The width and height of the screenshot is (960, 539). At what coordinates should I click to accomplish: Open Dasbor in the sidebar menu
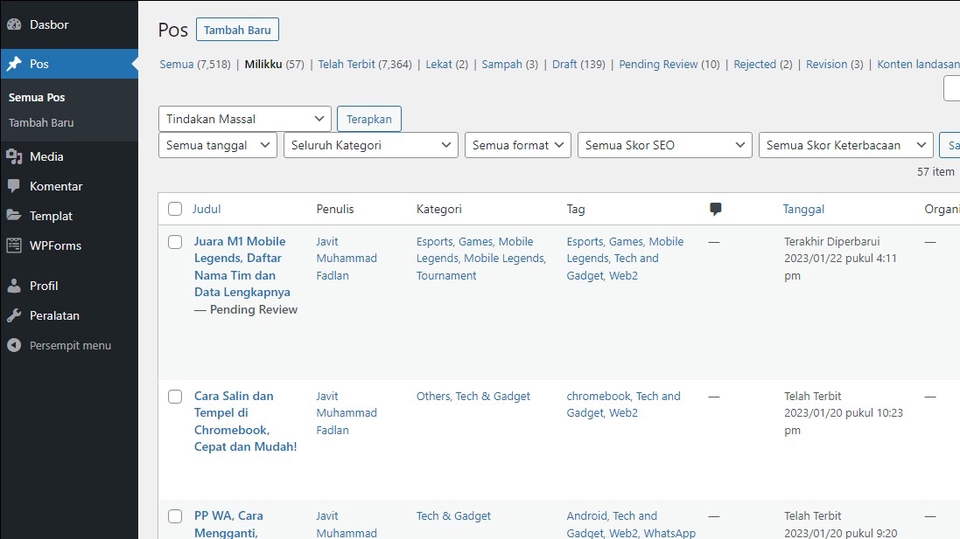click(x=49, y=24)
